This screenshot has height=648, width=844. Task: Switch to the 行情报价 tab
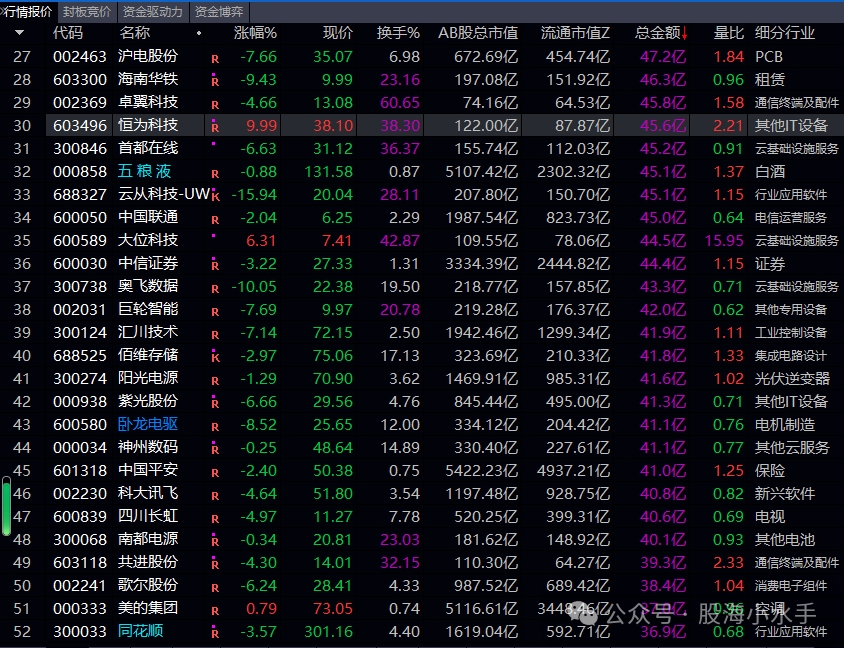point(28,11)
